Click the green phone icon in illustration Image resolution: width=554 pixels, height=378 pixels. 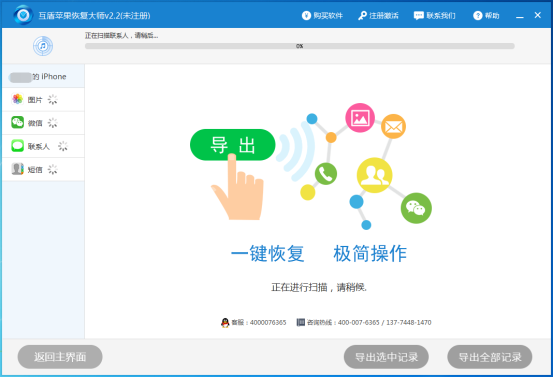click(325, 174)
